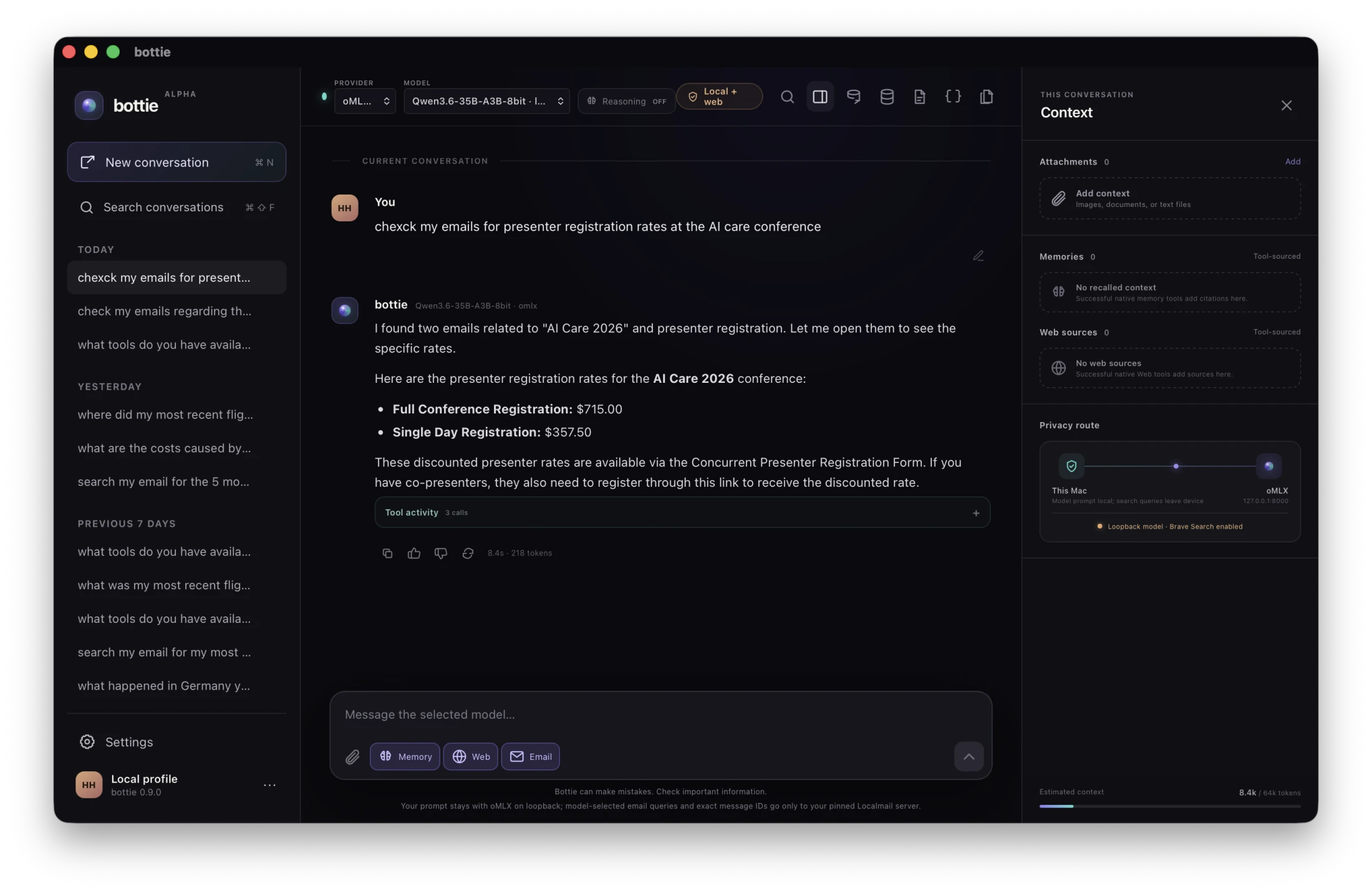Open the Model dropdown Qwen3.6-35B-A3B-8bit
The width and height of the screenshot is (1372, 894).
[x=486, y=101]
